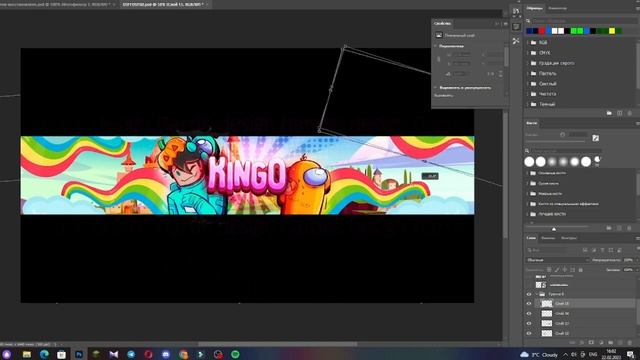
Task: Select the yellow color swatch
Action: click(x=612, y=31)
